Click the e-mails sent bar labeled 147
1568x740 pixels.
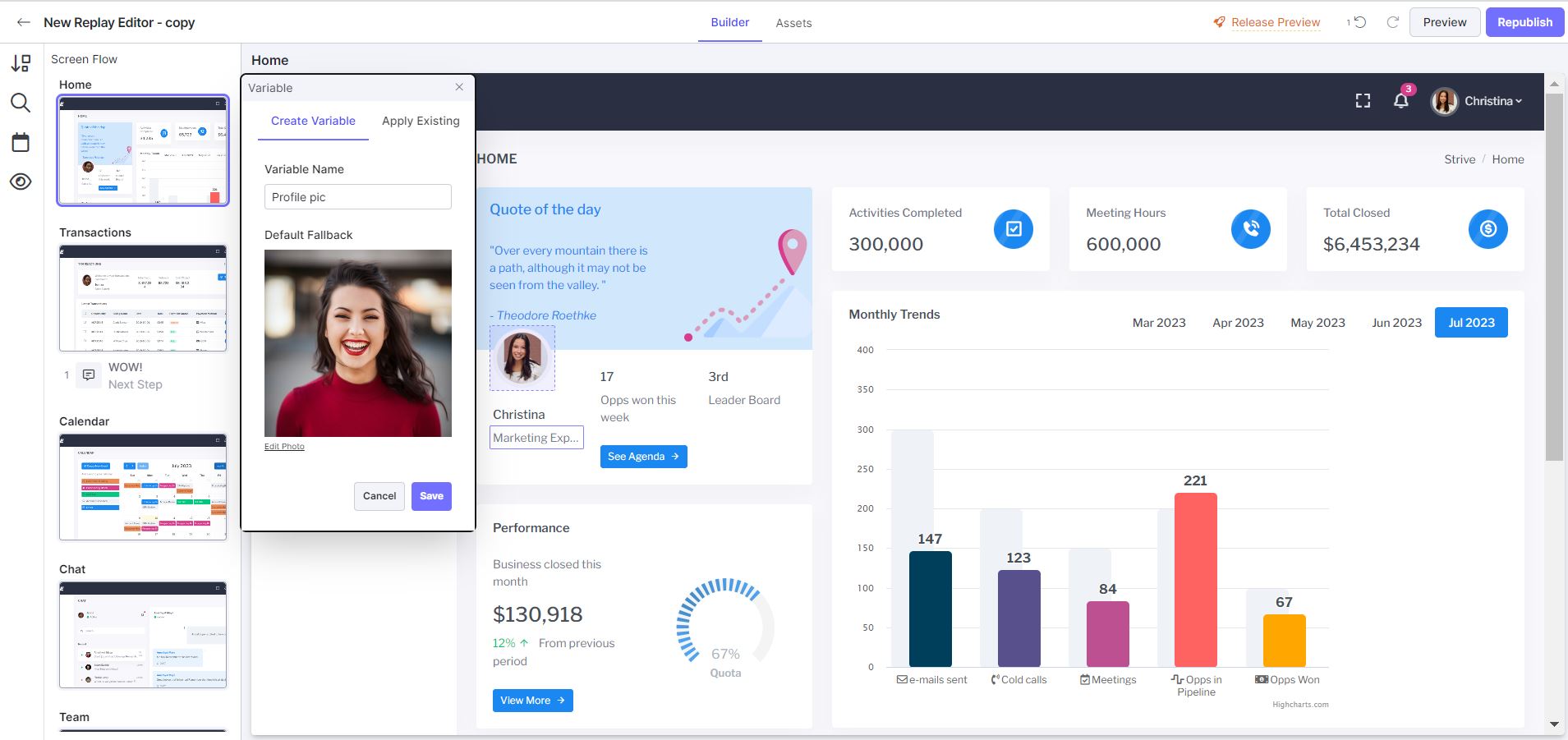931,609
